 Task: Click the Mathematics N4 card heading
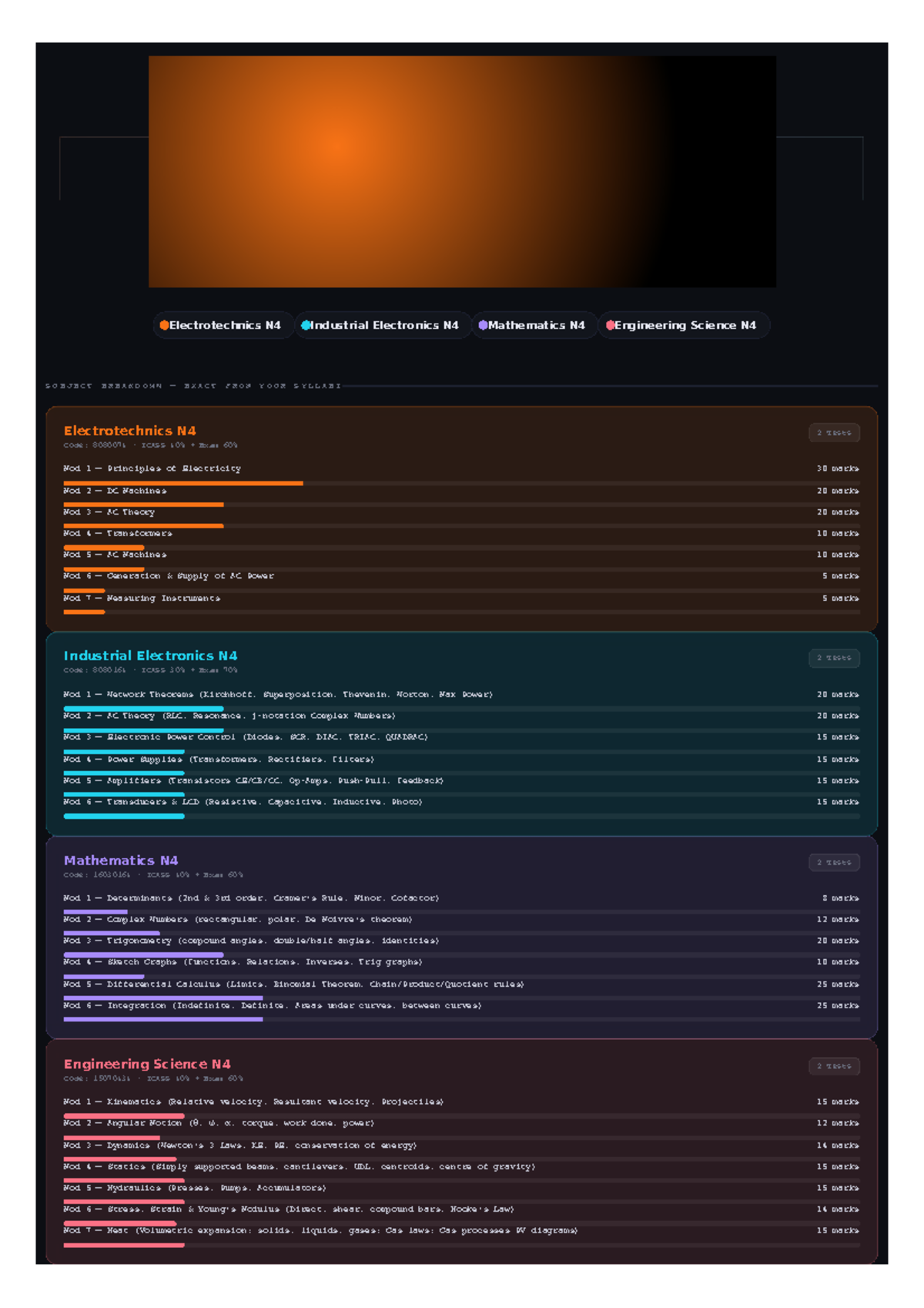(x=121, y=860)
